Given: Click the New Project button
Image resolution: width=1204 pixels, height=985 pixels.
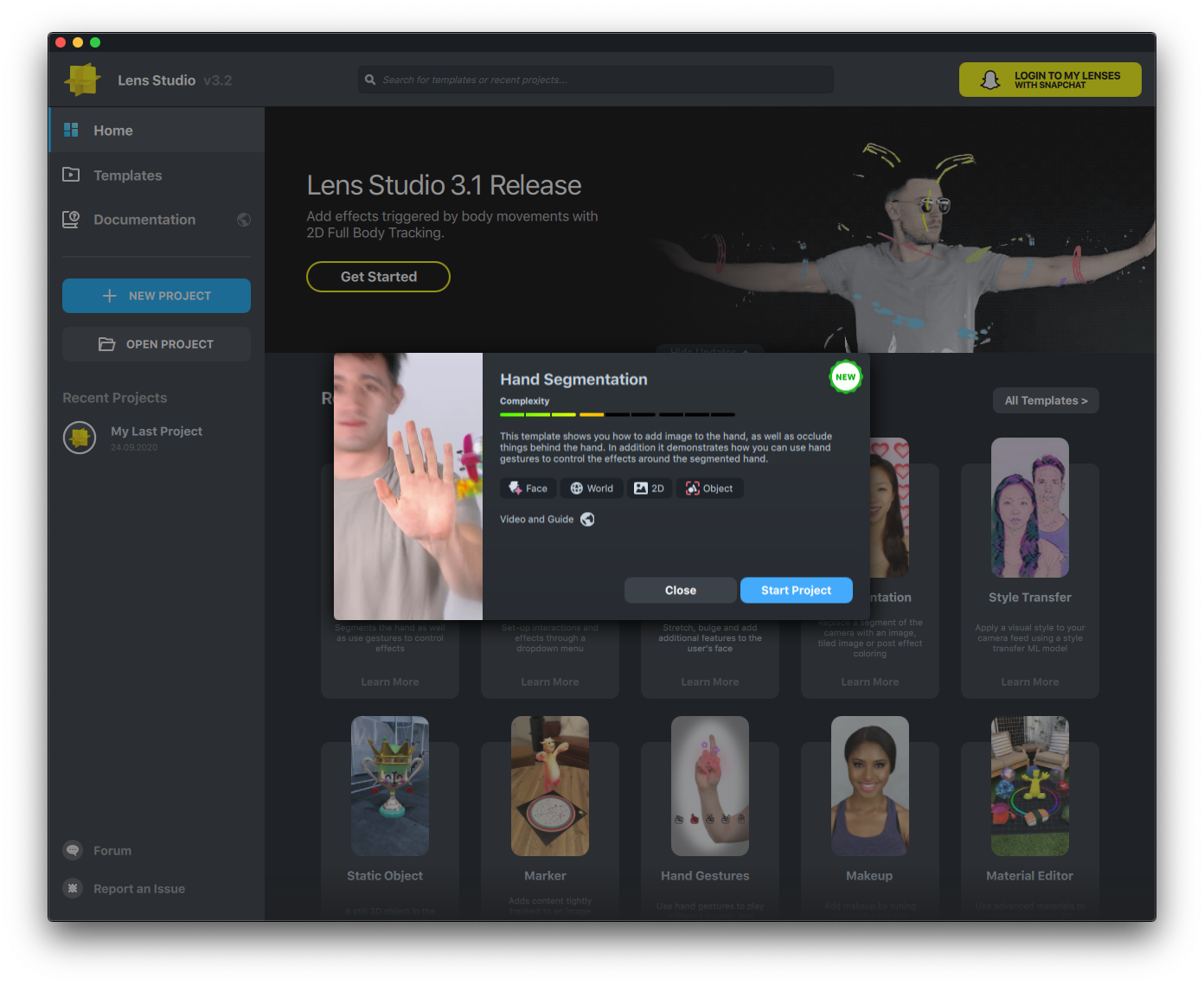Looking at the screenshot, I should (x=157, y=296).
